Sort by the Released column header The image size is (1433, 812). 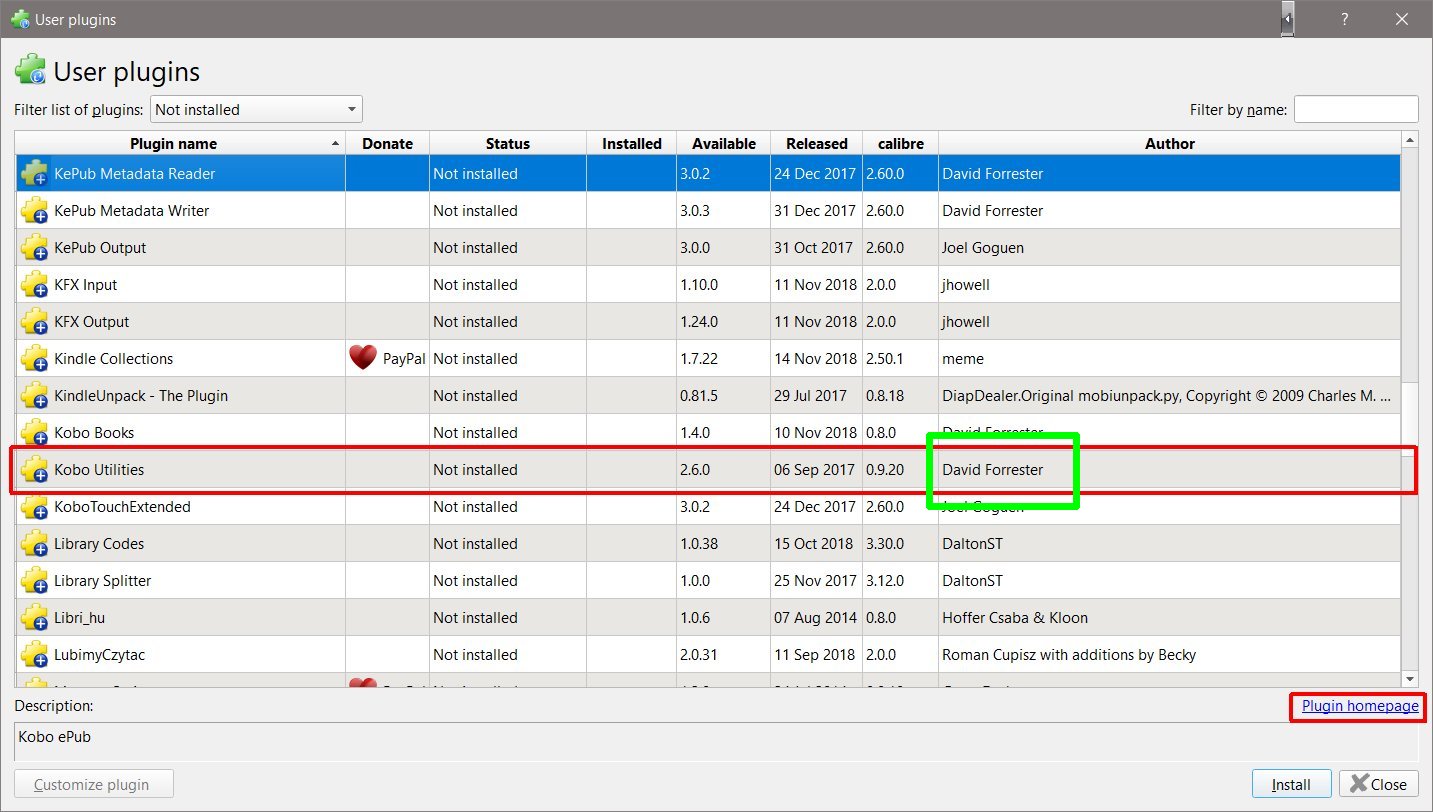pos(817,143)
